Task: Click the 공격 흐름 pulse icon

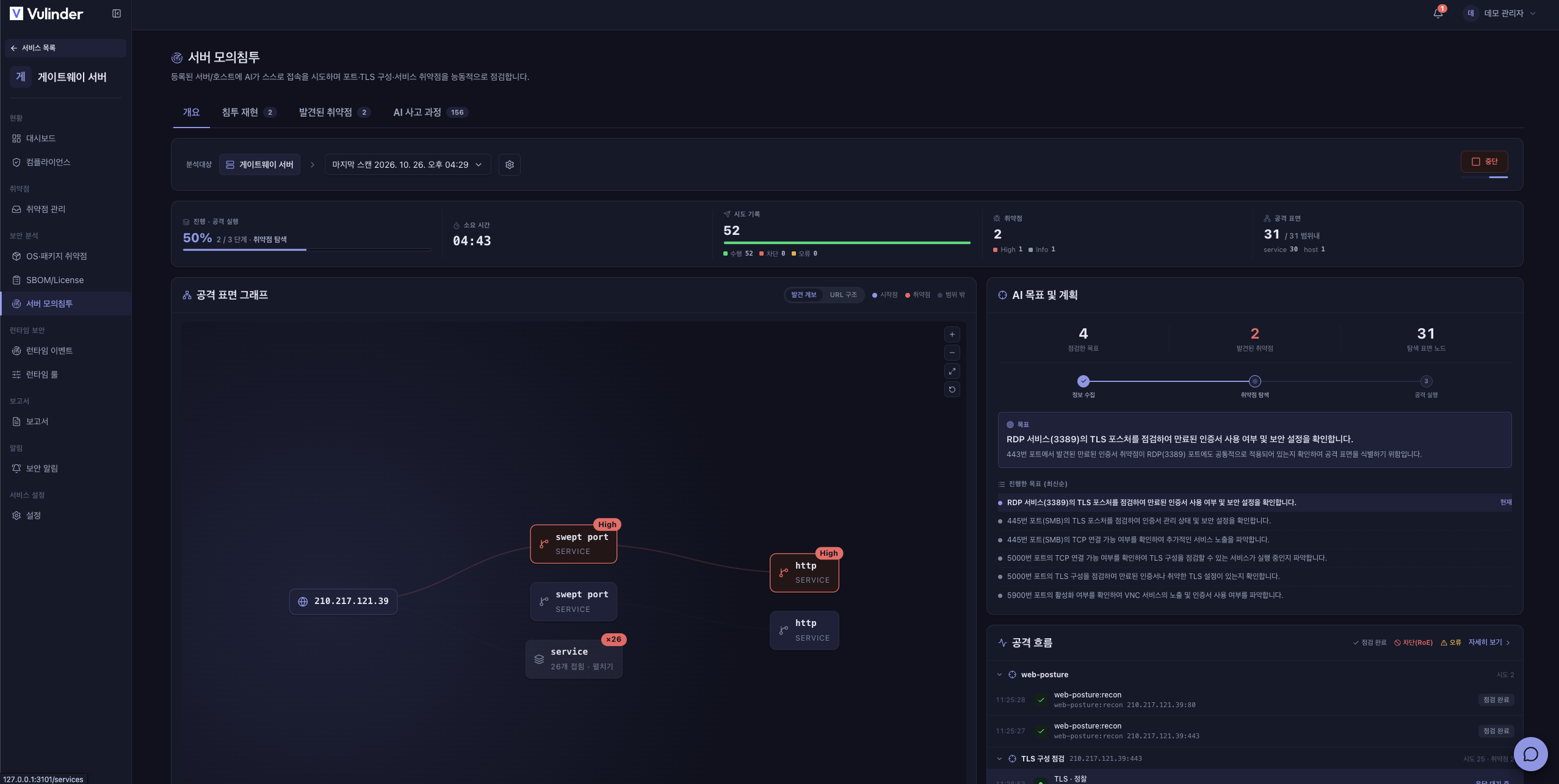Action: [x=1002, y=642]
